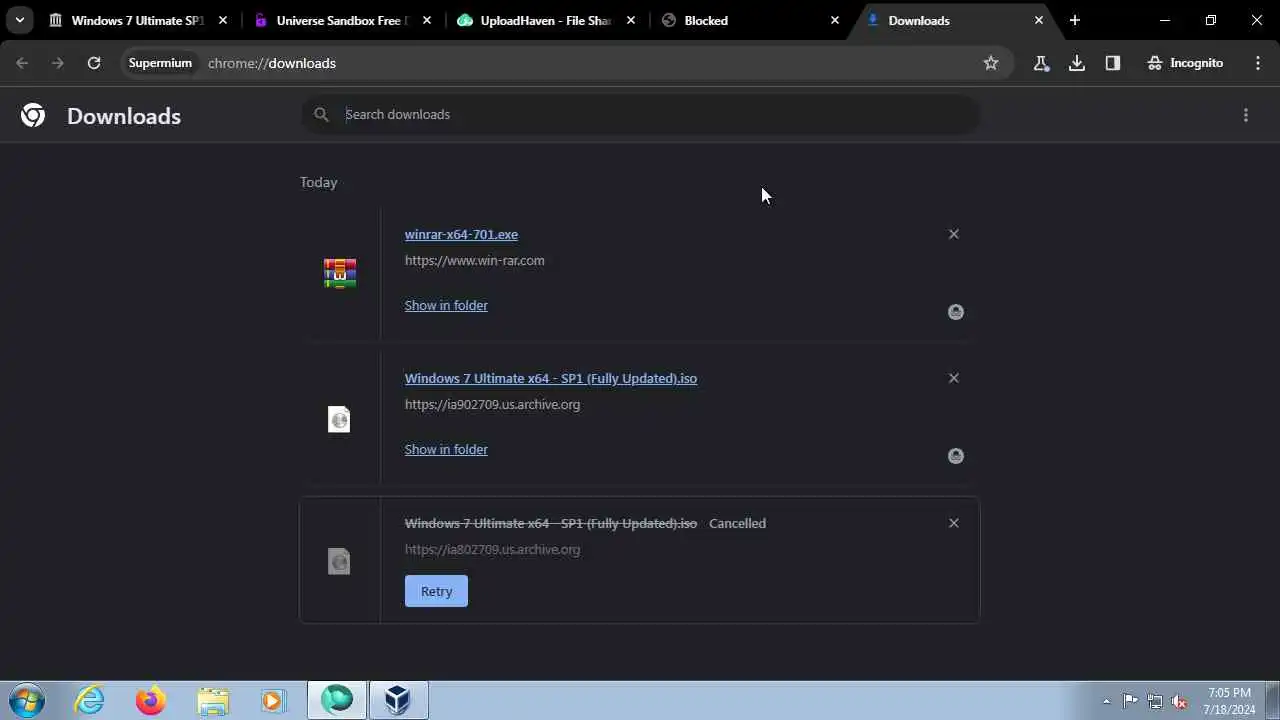Switch to the Blocked tab
The height and width of the screenshot is (720, 1280).
[751, 20]
